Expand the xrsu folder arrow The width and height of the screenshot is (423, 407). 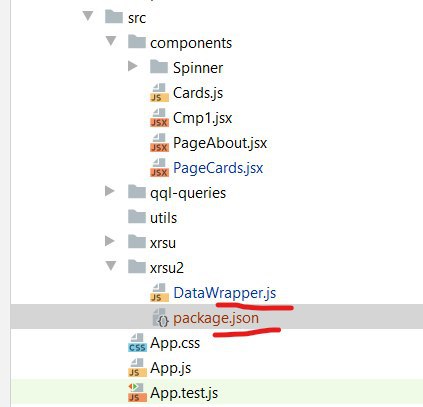110,241
